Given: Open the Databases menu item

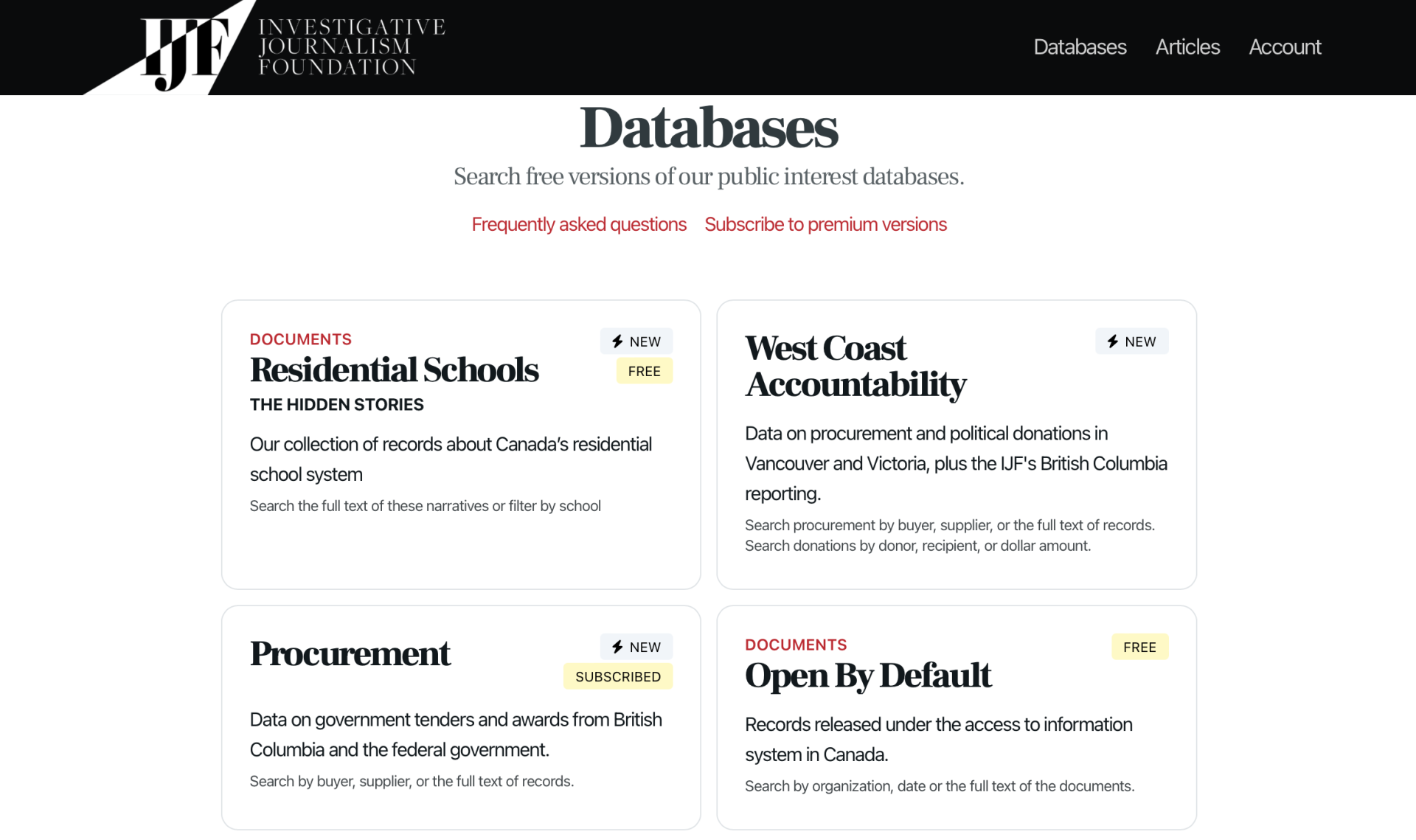Looking at the screenshot, I should (x=1080, y=47).
